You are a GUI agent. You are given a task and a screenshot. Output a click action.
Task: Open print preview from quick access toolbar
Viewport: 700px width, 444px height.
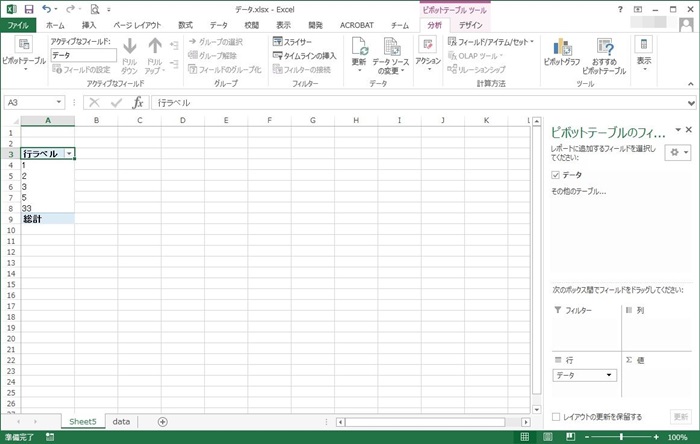point(94,9)
